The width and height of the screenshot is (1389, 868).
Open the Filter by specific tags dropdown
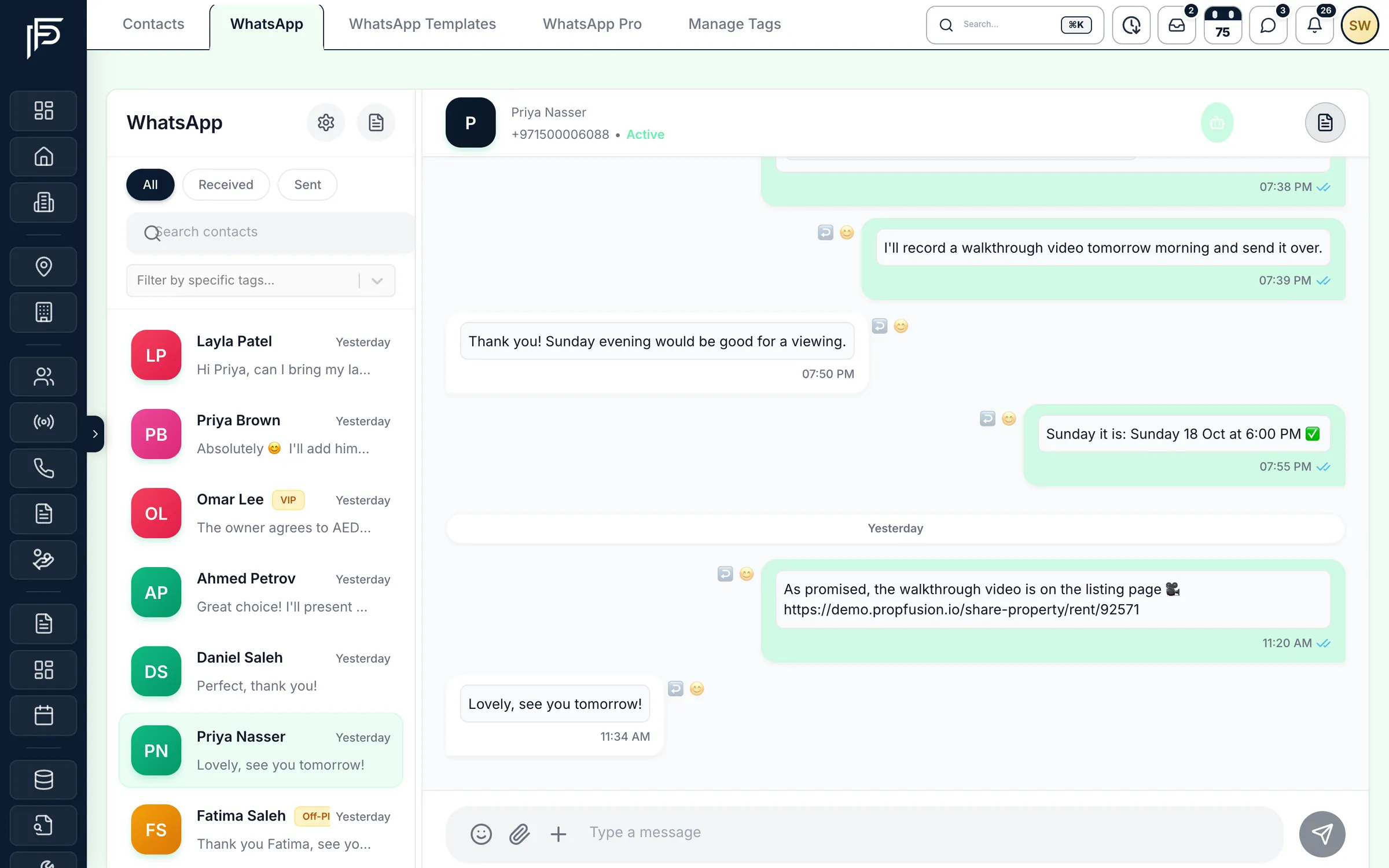pyautogui.click(x=260, y=281)
